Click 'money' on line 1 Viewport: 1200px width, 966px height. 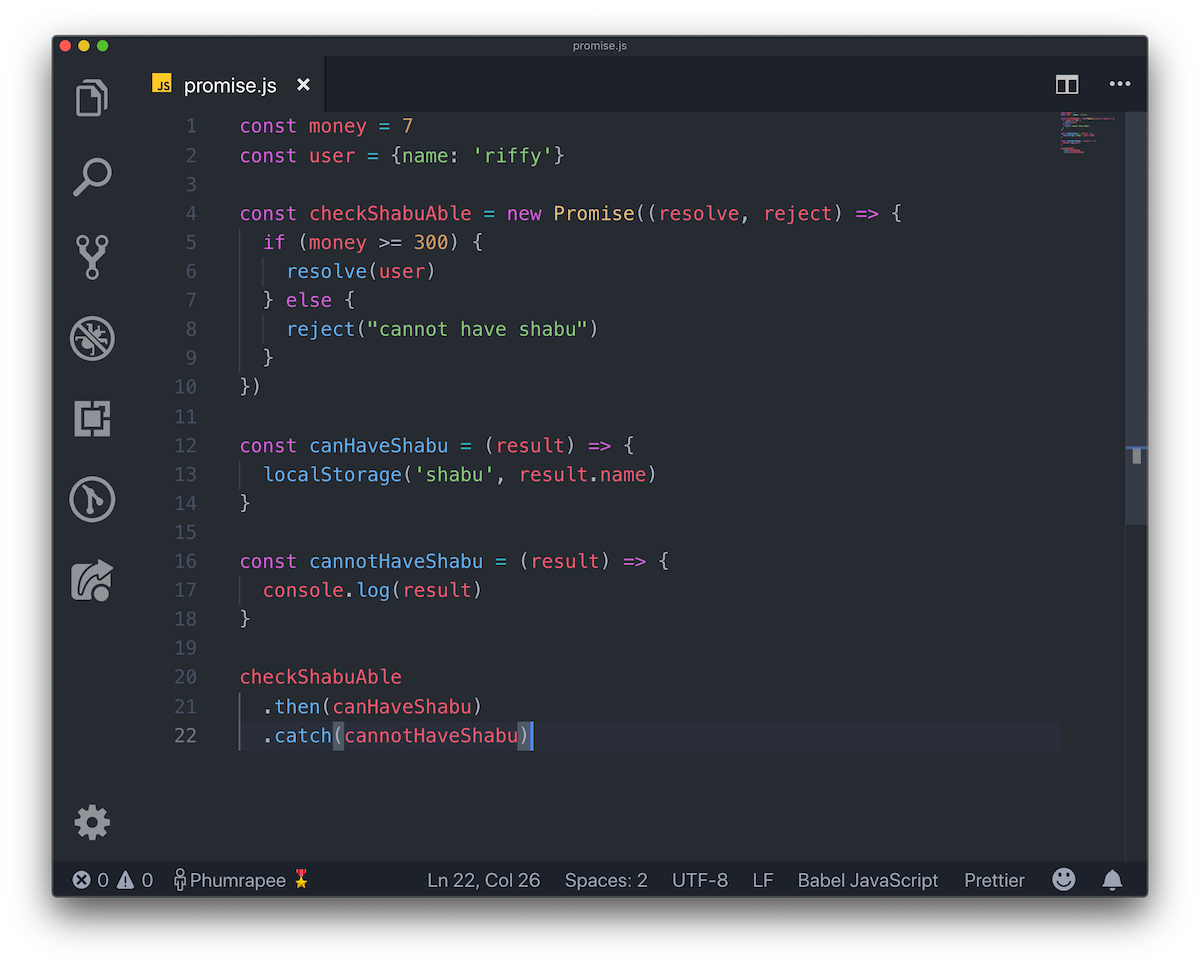338,126
